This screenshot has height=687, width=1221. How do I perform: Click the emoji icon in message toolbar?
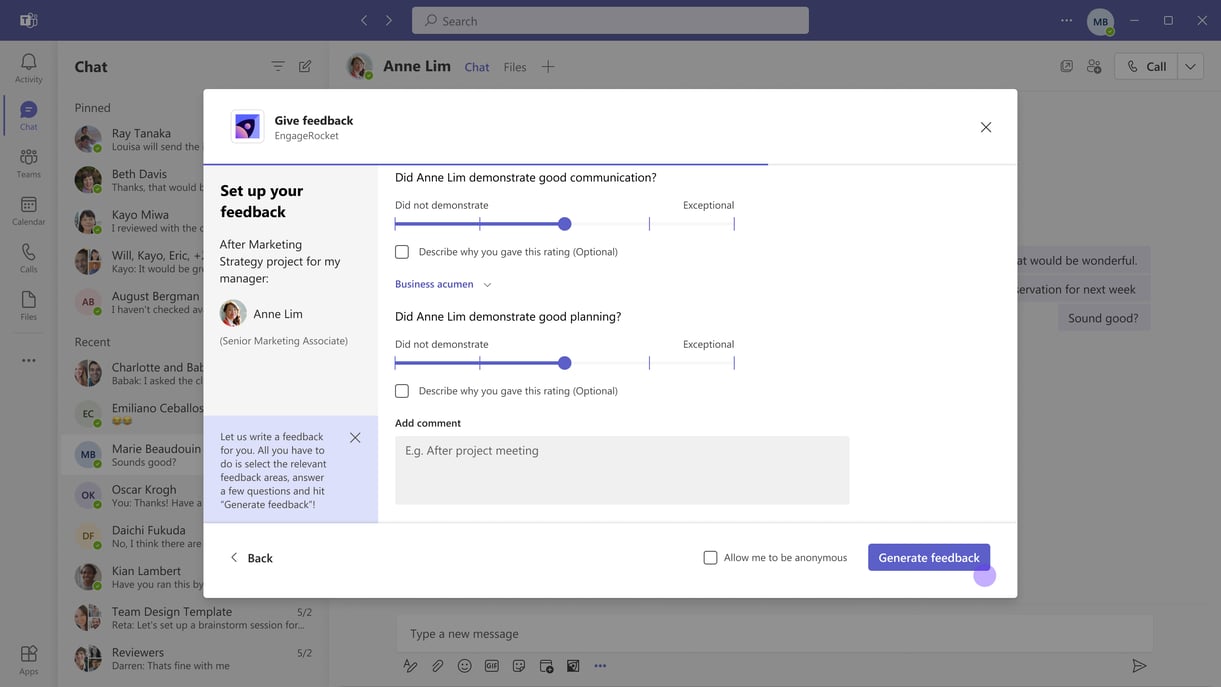tap(464, 666)
